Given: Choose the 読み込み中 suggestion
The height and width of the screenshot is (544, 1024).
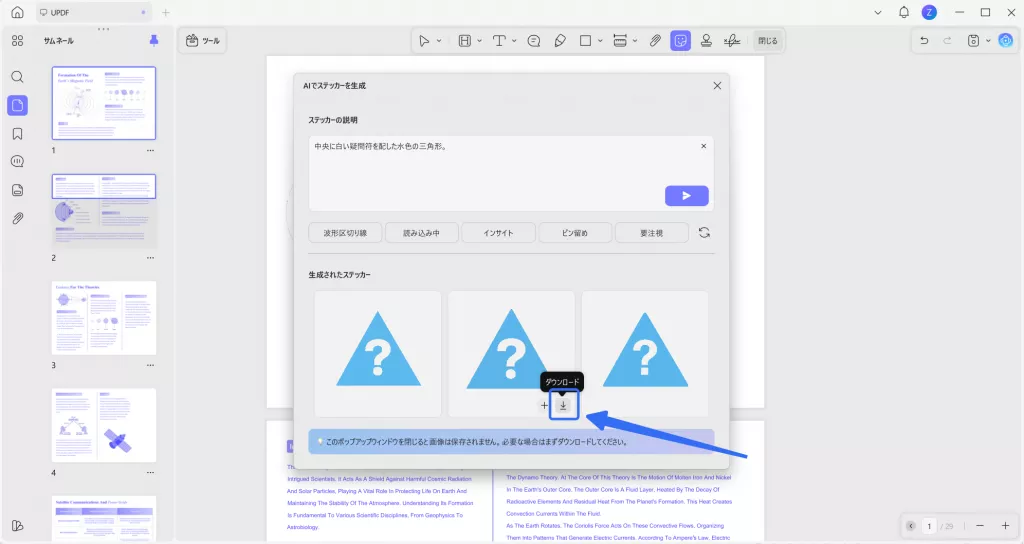Looking at the screenshot, I should click(x=421, y=232).
